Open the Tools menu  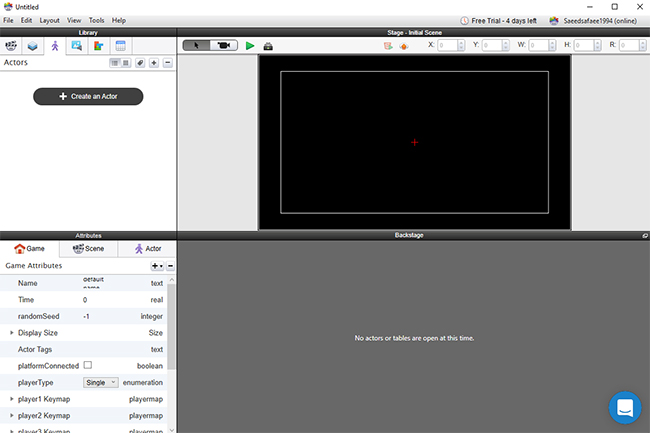pyautogui.click(x=97, y=20)
